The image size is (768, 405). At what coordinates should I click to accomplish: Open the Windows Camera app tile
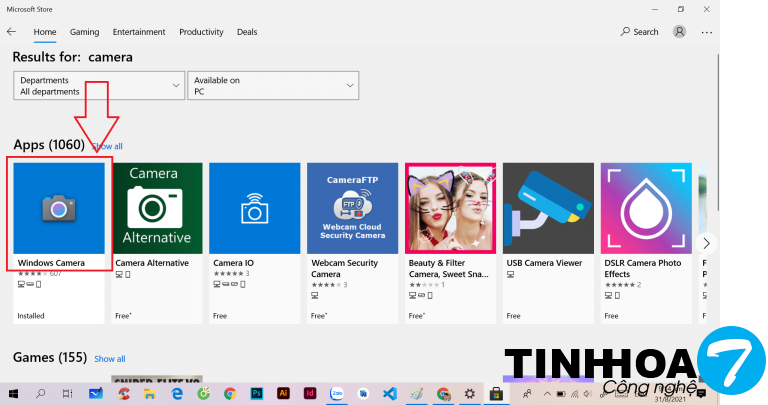59,208
